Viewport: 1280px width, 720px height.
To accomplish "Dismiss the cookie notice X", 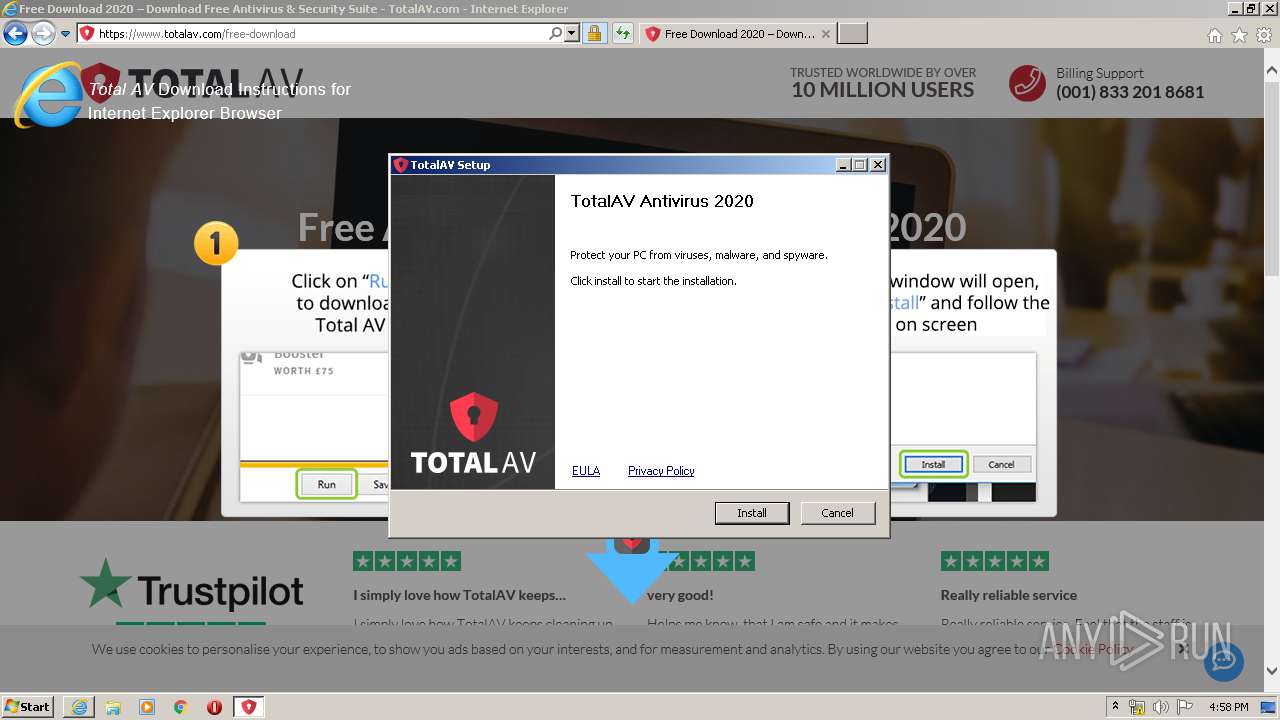I will 1182,649.
